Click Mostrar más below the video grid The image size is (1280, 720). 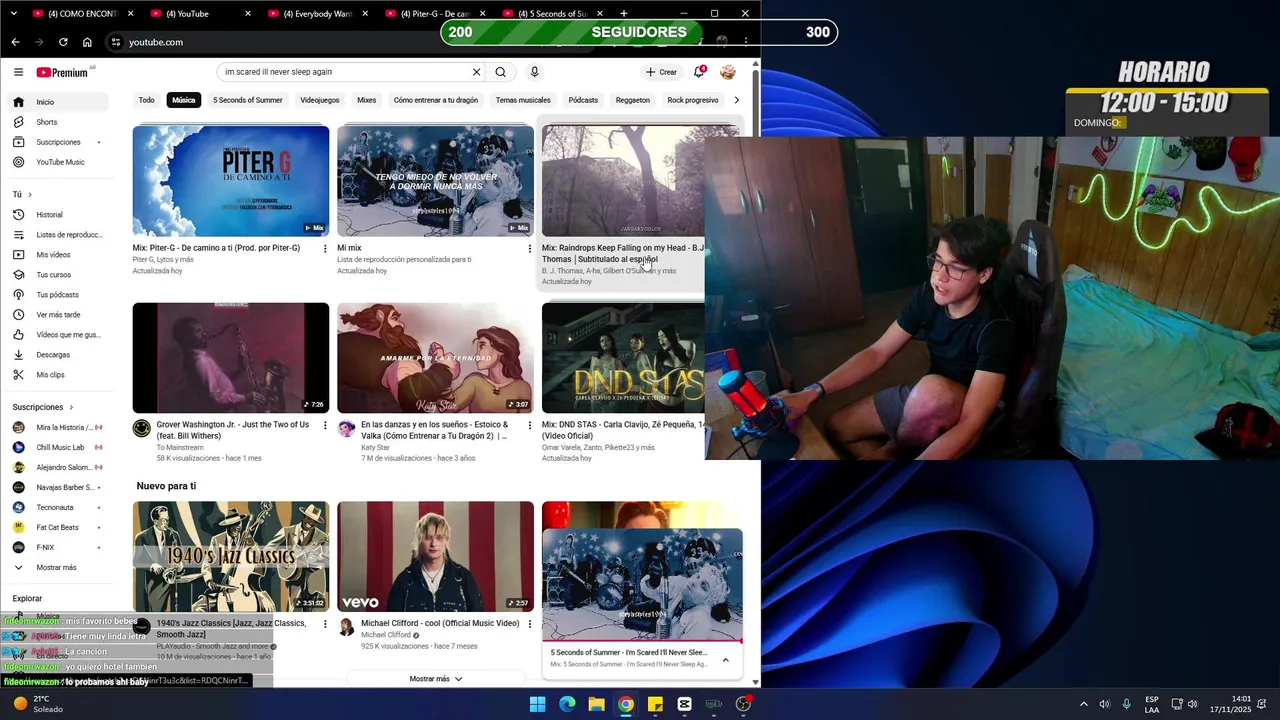436,679
